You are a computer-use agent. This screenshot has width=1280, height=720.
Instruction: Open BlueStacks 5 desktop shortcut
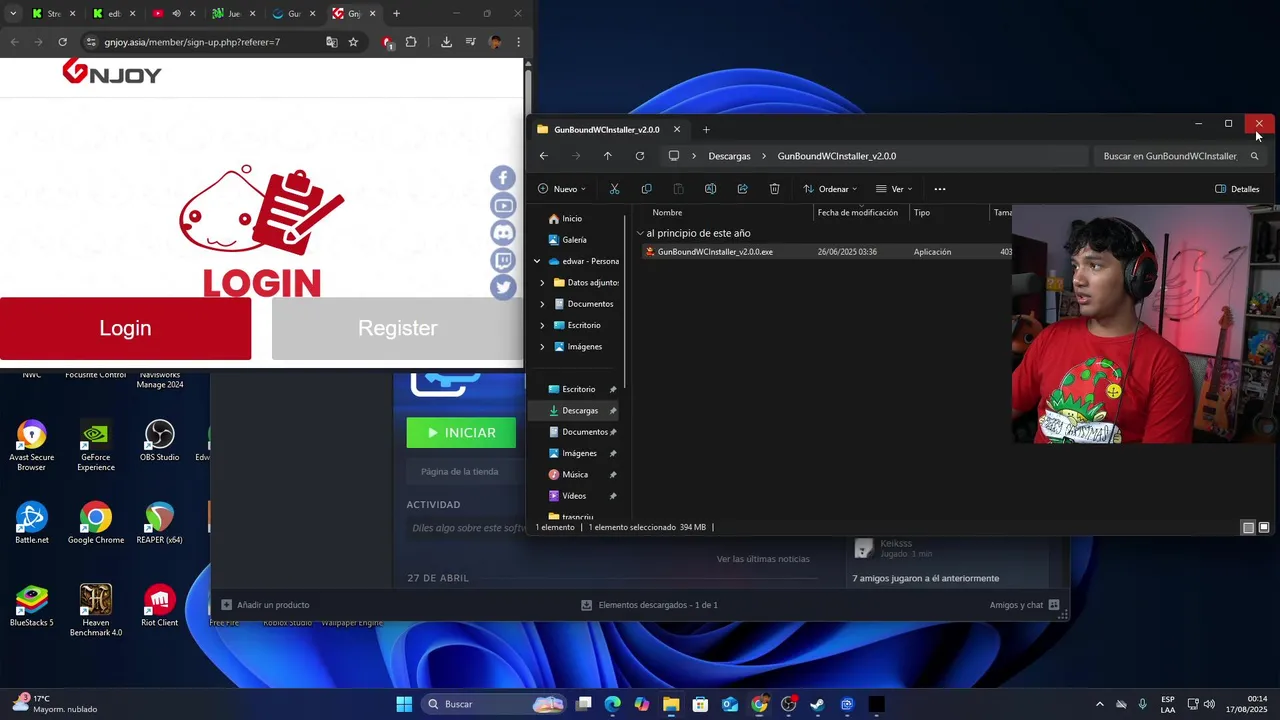pyautogui.click(x=31, y=607)
